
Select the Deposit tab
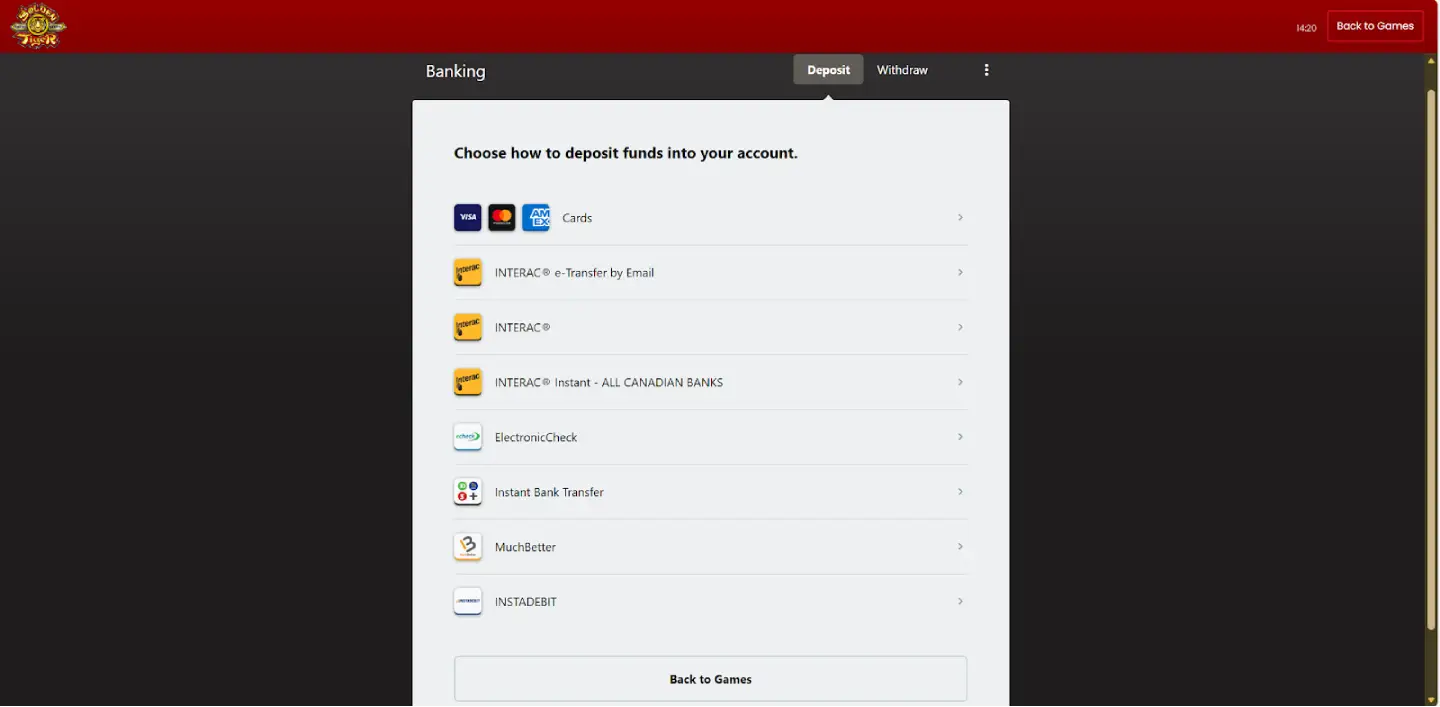tap(828, 69)
